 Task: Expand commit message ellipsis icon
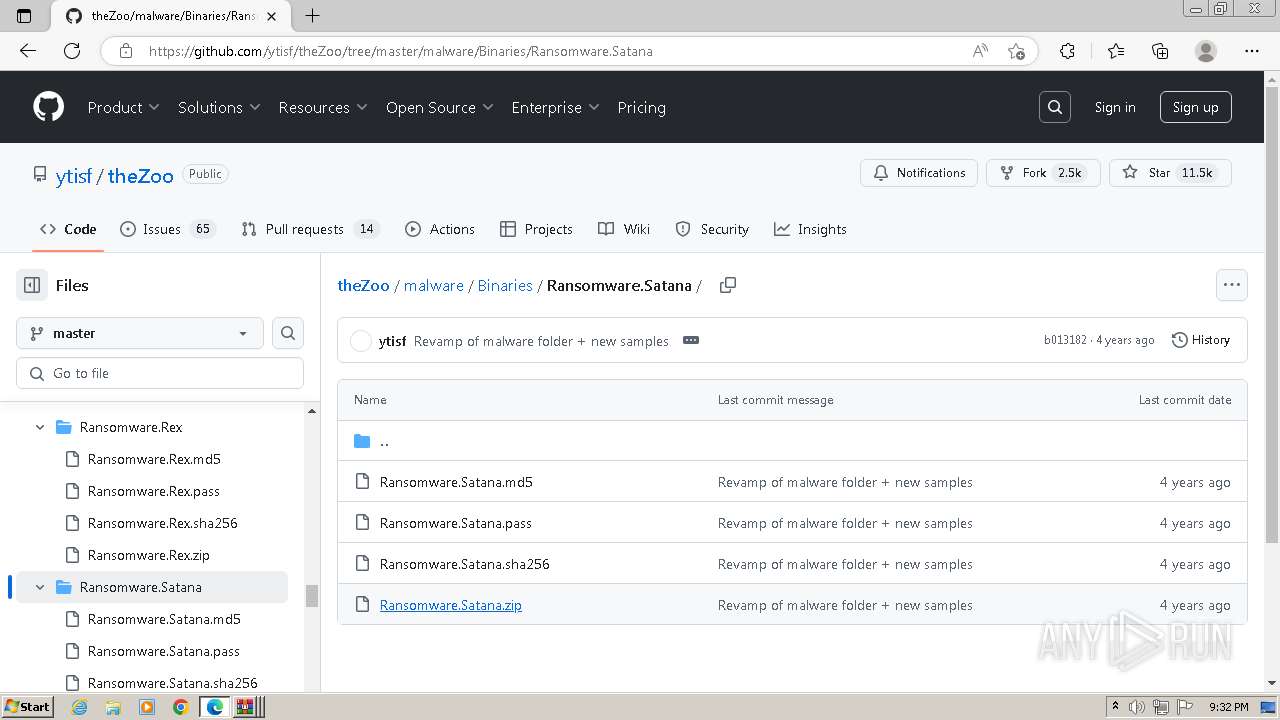tap(690, 340)
